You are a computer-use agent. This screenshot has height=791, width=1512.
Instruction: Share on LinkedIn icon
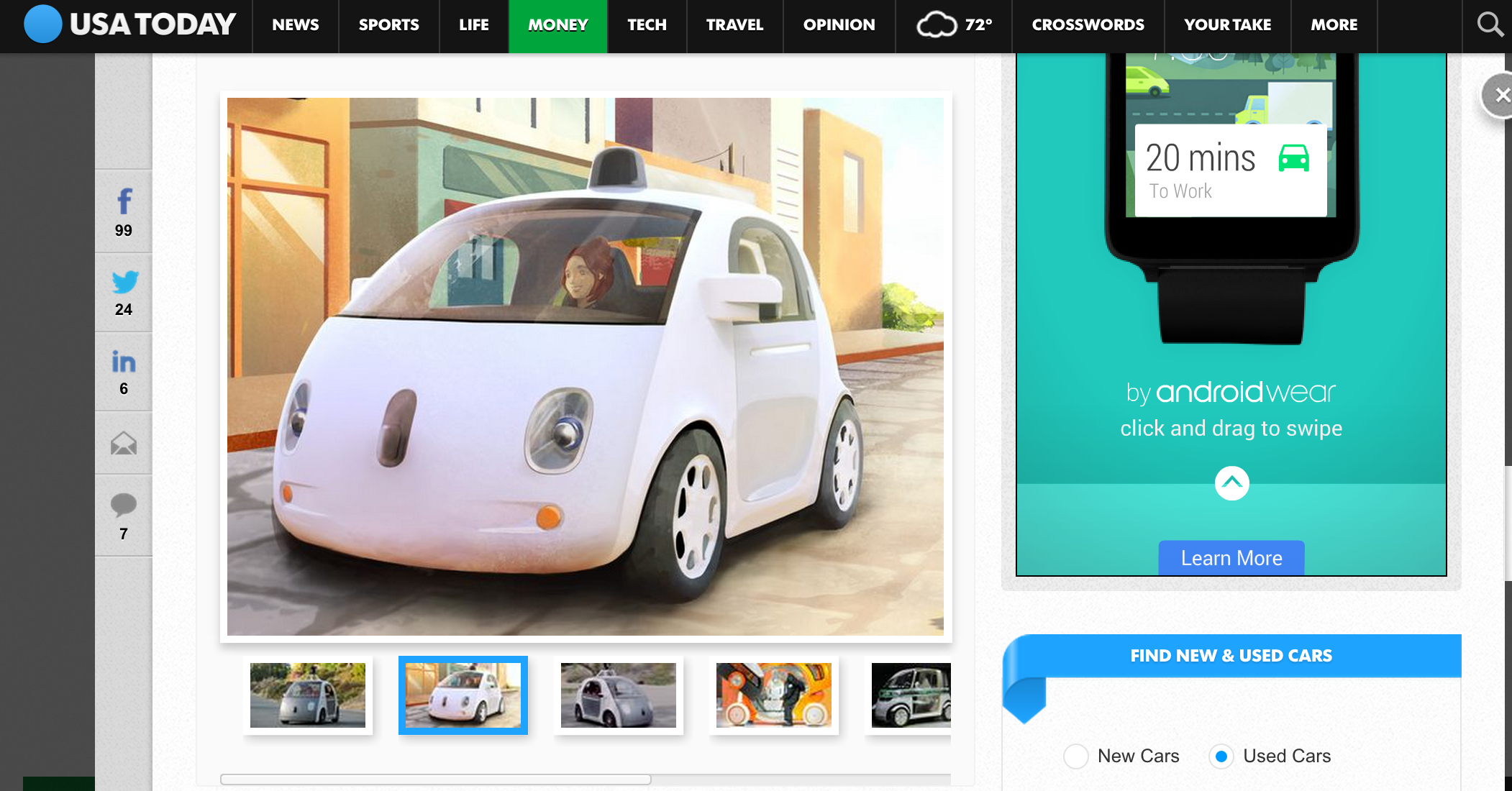click(124, 362)
